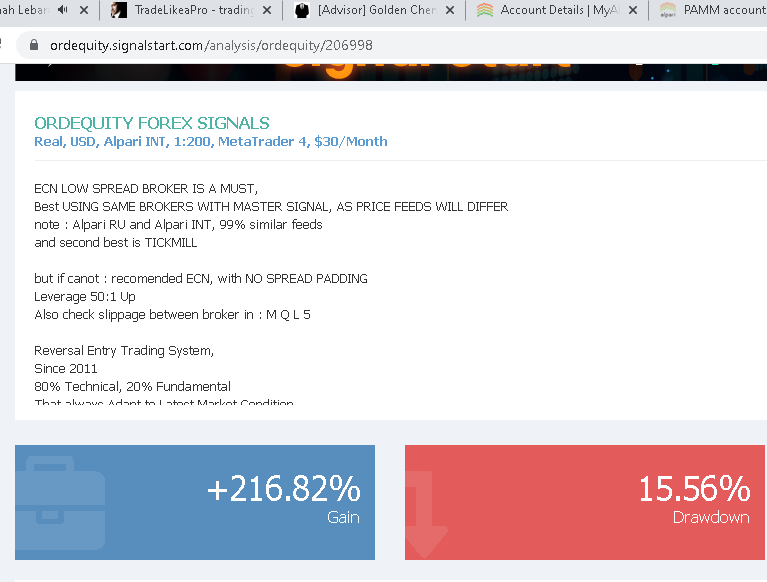Switch to the TradeLikeaPro tab
767x582 pixels.
(x=193, y=10)
